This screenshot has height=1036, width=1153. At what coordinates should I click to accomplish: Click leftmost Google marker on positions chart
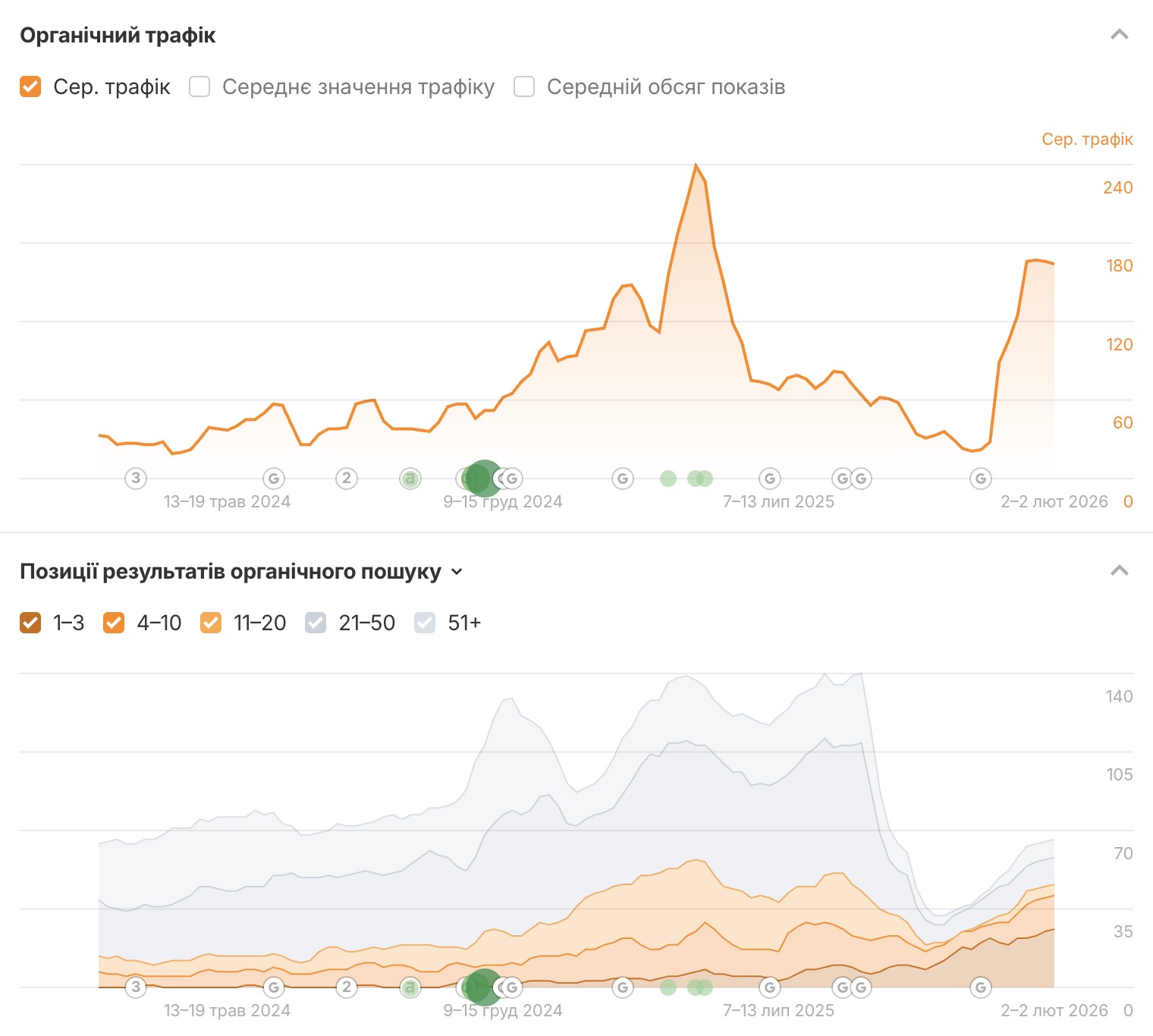274,987
